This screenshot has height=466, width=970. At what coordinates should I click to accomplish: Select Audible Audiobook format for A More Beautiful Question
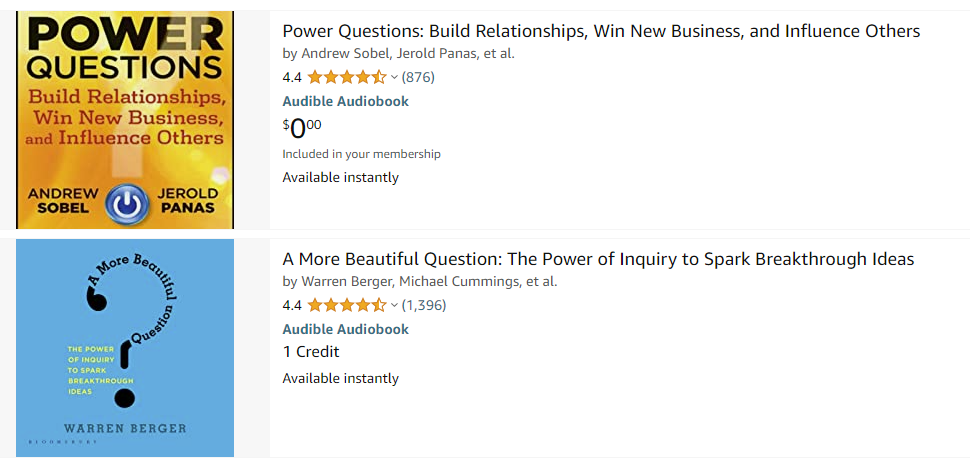(345, 329)
